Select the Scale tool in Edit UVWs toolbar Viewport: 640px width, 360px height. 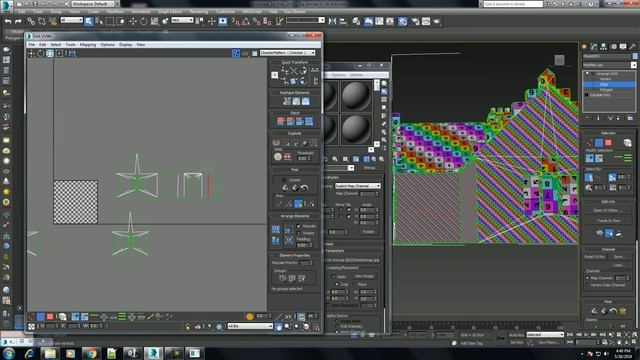[x=50, y=53]
